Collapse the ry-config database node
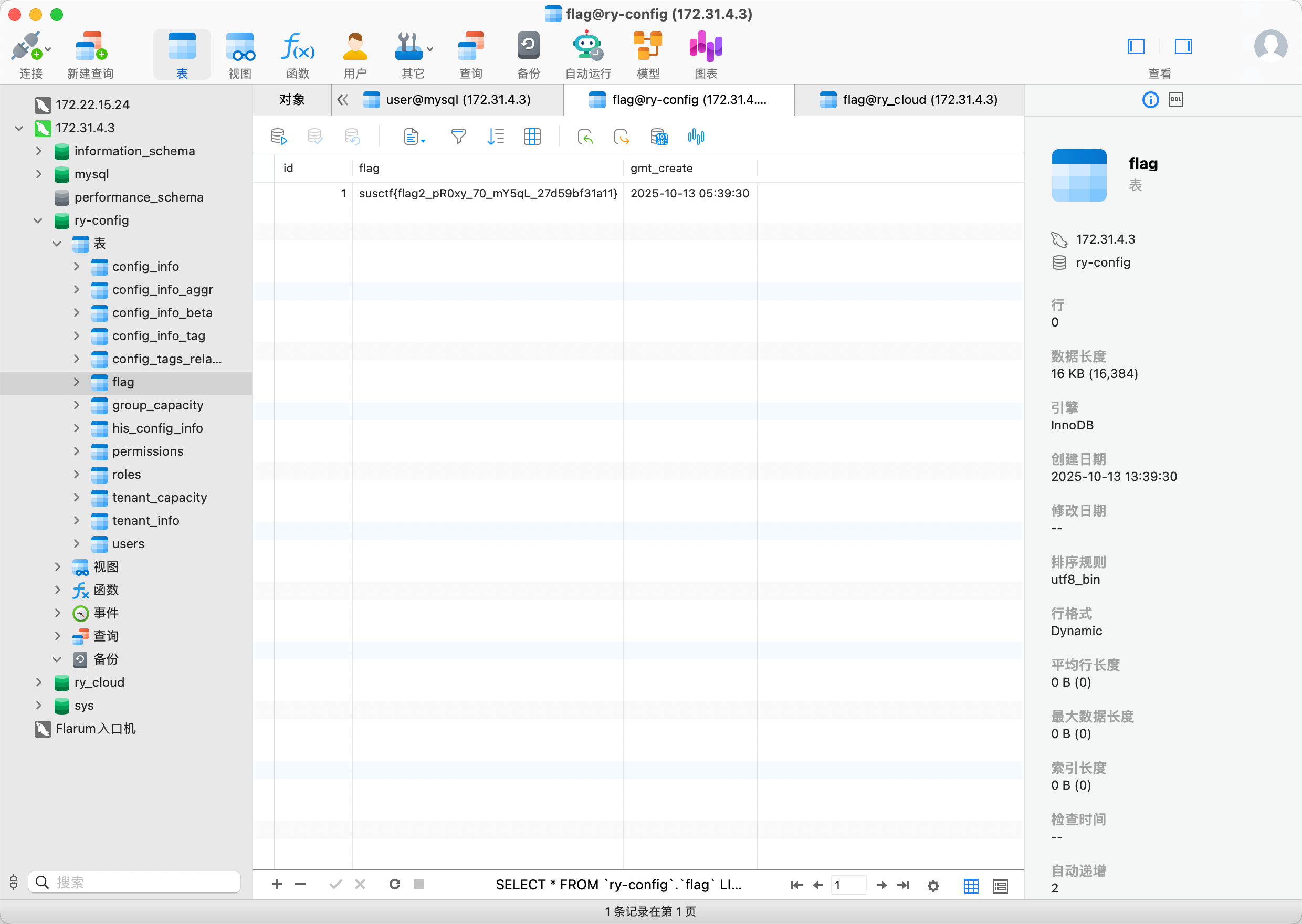Image resolution: width=1302 pixels, height=924 pixels. 39,220
